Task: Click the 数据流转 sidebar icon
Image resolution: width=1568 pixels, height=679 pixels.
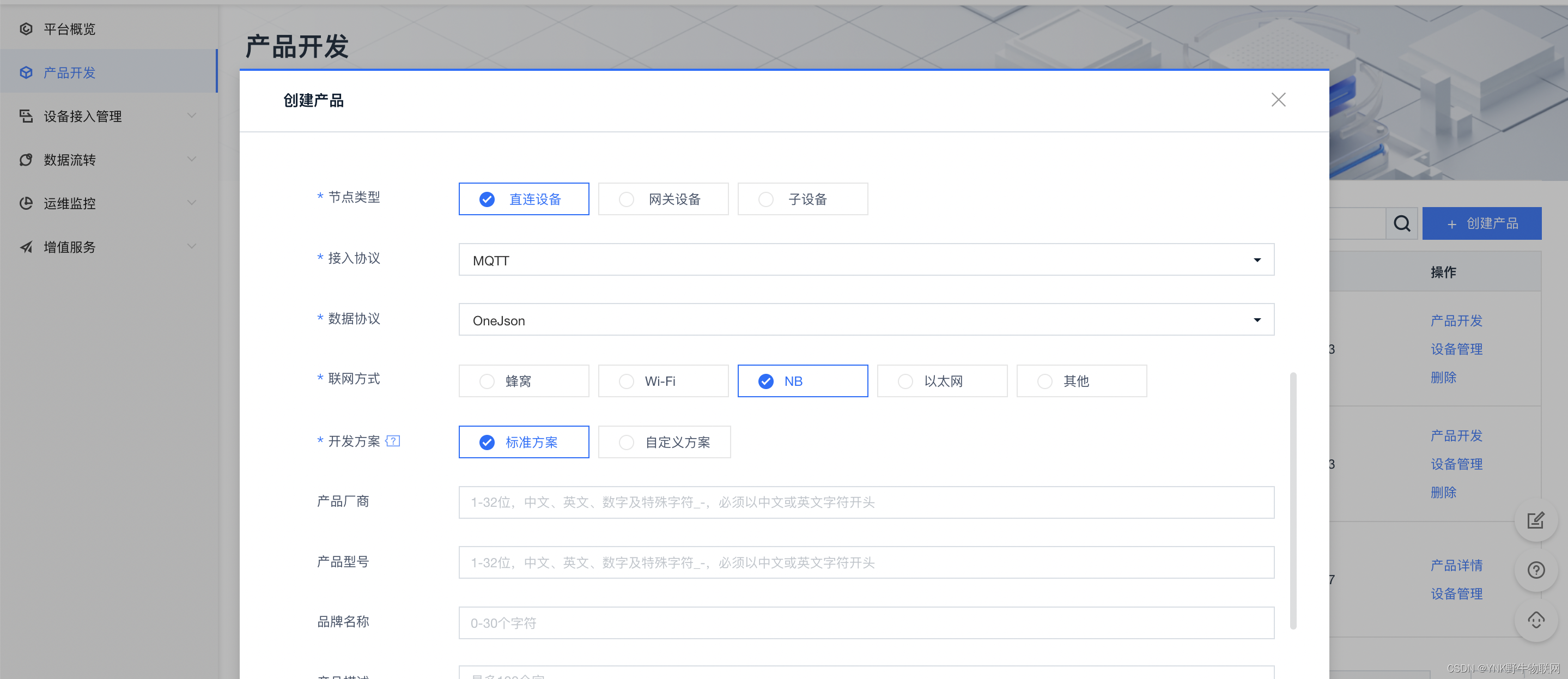Action: 26,160
